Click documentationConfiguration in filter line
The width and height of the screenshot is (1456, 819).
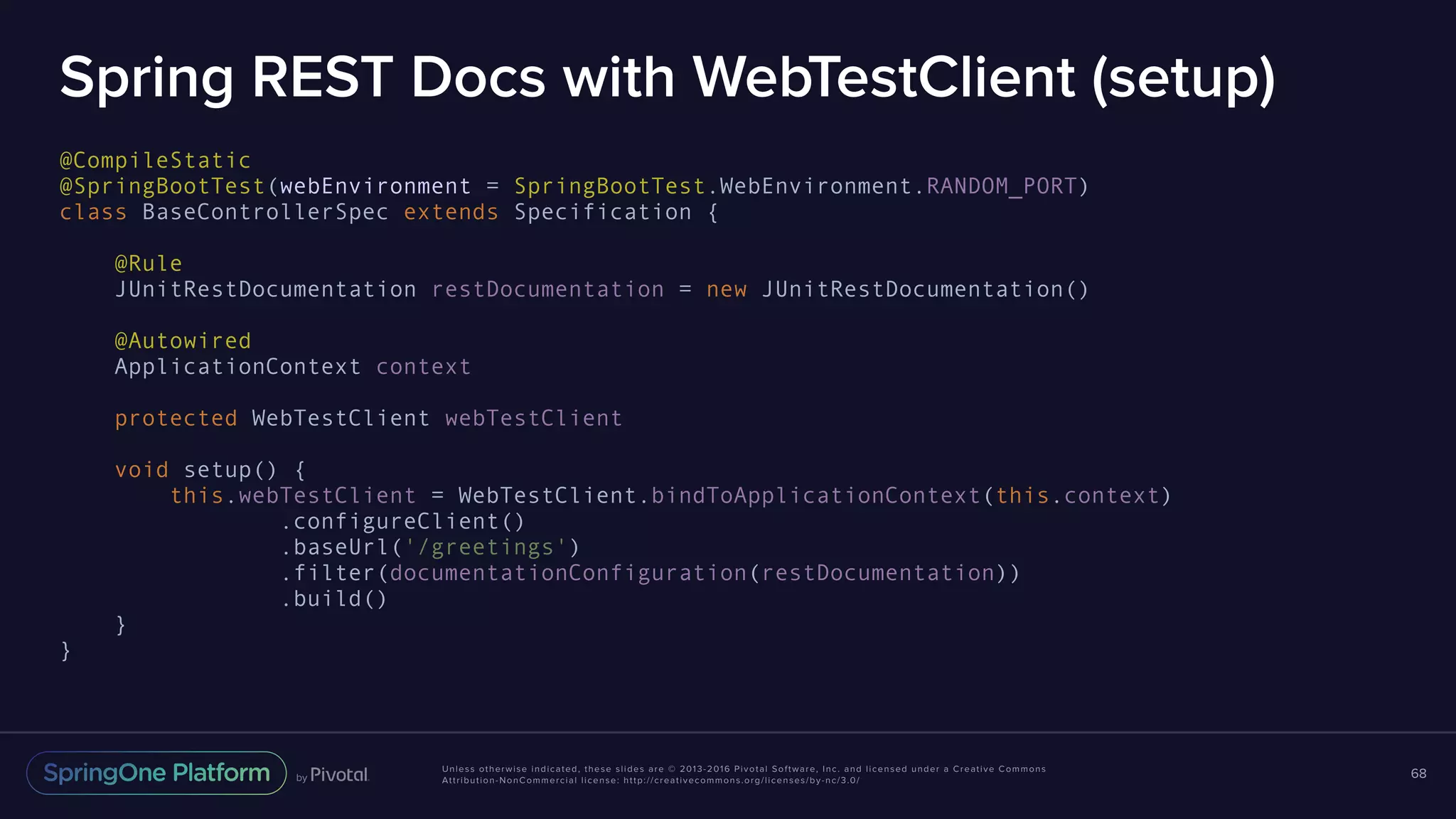[568, 573]
